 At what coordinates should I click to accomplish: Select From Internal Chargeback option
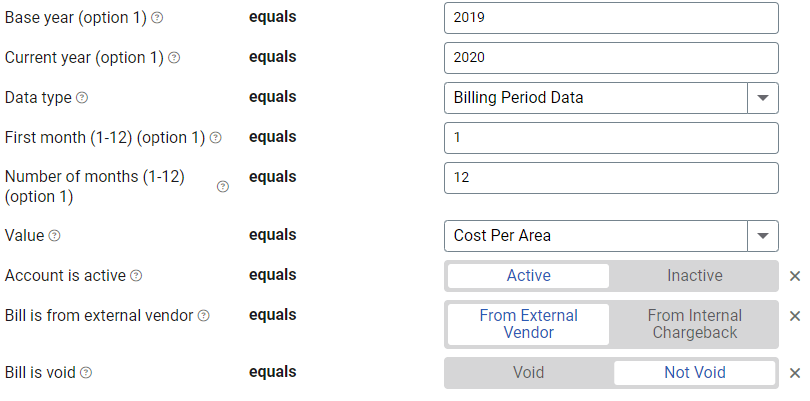point(694,324)
